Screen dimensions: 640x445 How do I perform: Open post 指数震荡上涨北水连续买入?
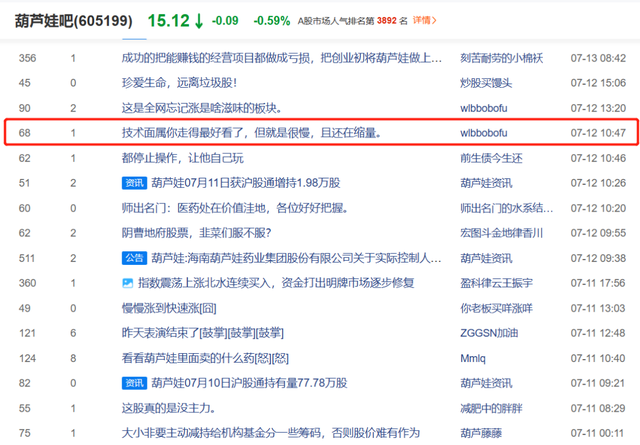point(276,283)
